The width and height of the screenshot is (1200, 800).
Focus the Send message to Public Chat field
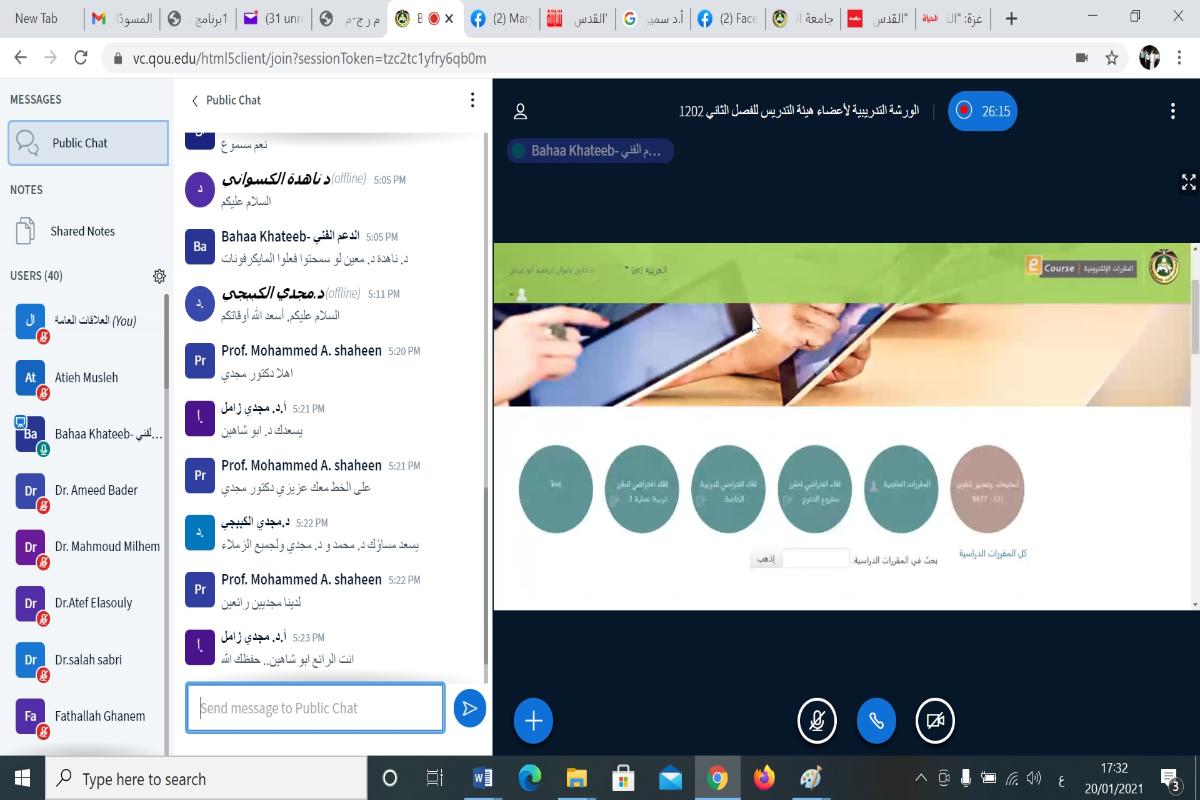[315, 708]
